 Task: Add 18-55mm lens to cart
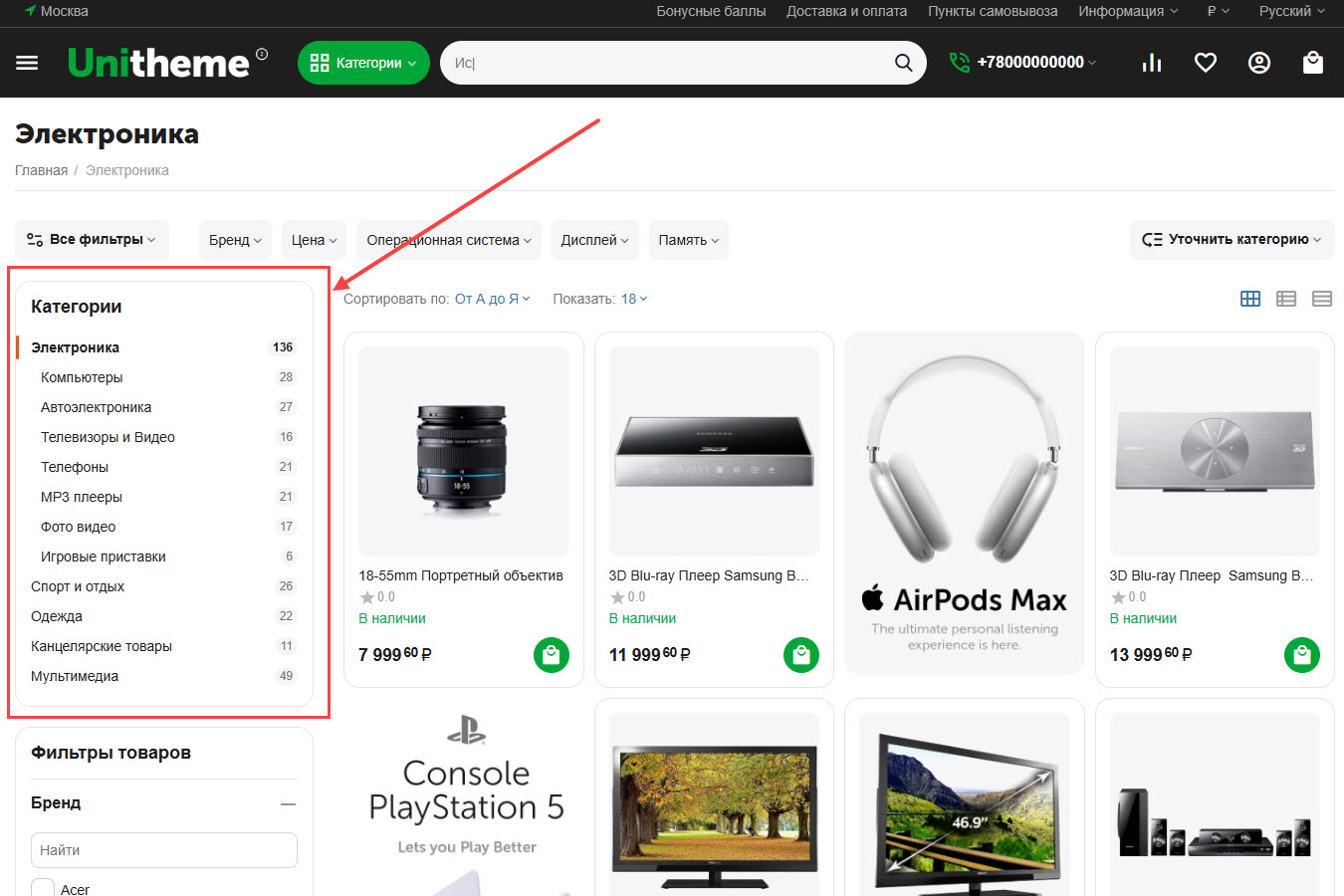[551, 655]
